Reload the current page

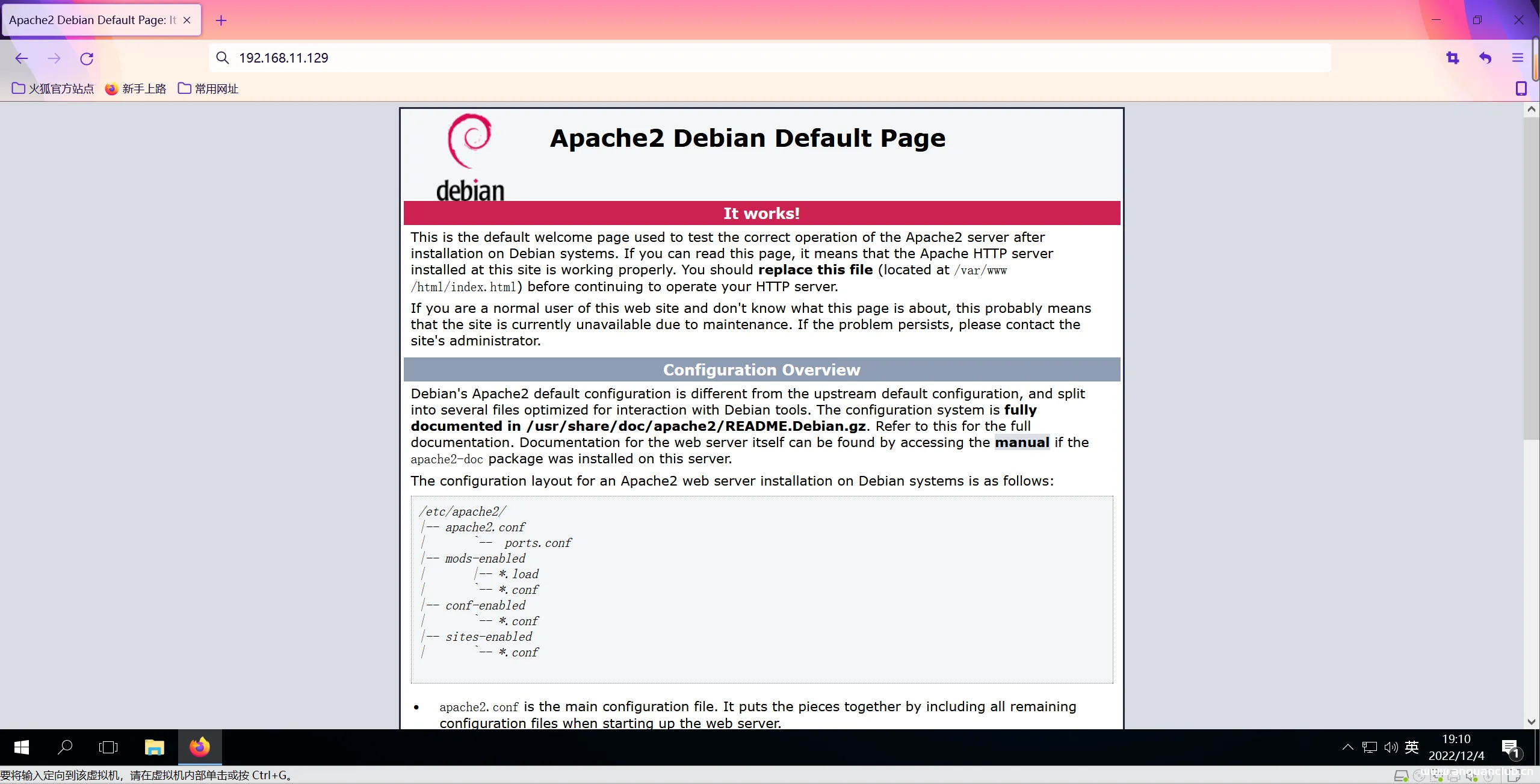click(87, 58)
